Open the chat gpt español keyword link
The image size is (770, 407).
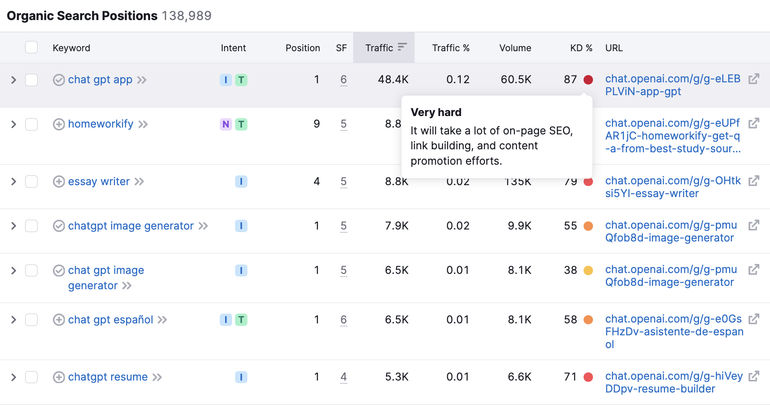tap(110, 320)
